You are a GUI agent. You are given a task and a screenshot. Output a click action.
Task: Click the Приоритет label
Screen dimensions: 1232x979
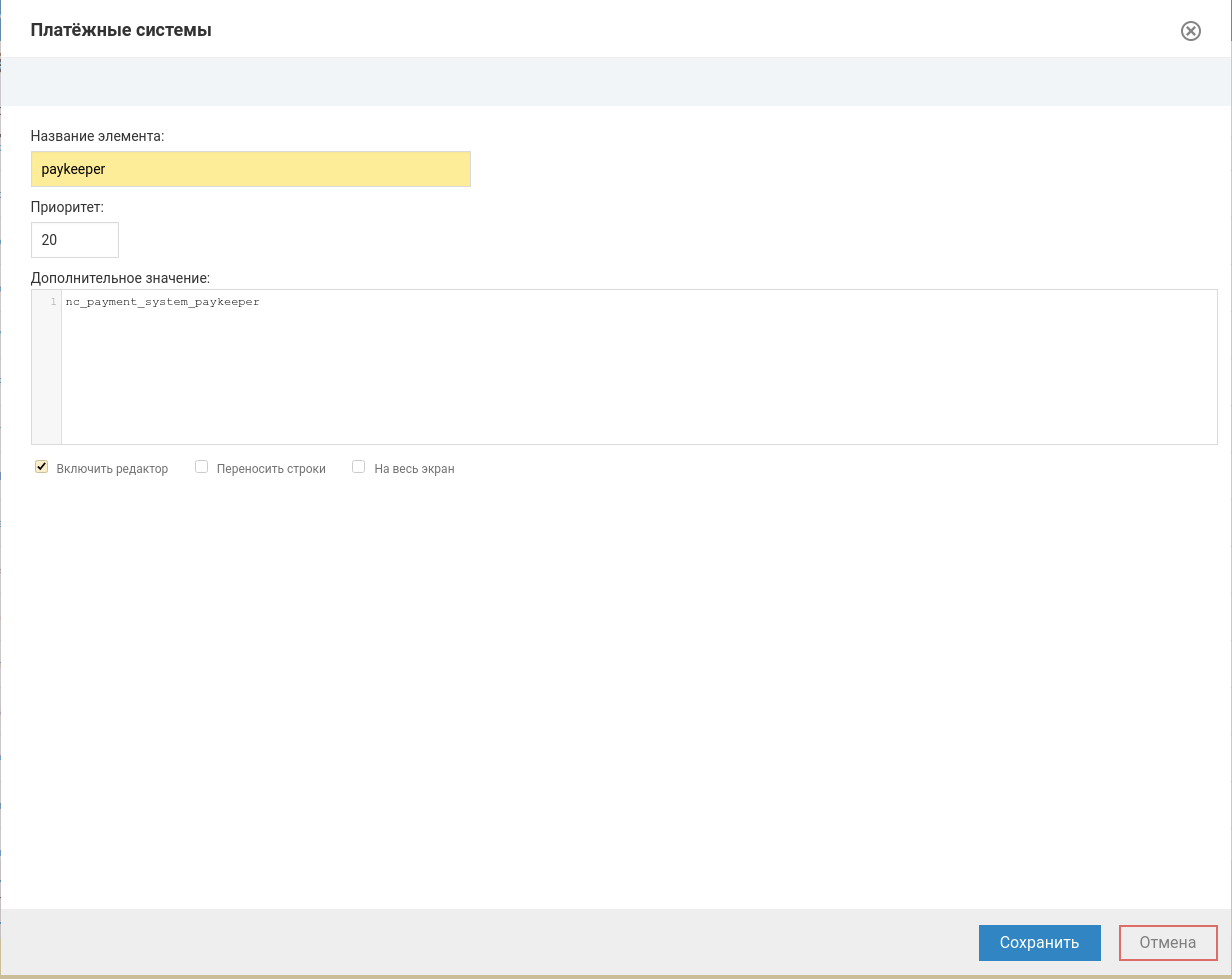click(x=67, y=207)
